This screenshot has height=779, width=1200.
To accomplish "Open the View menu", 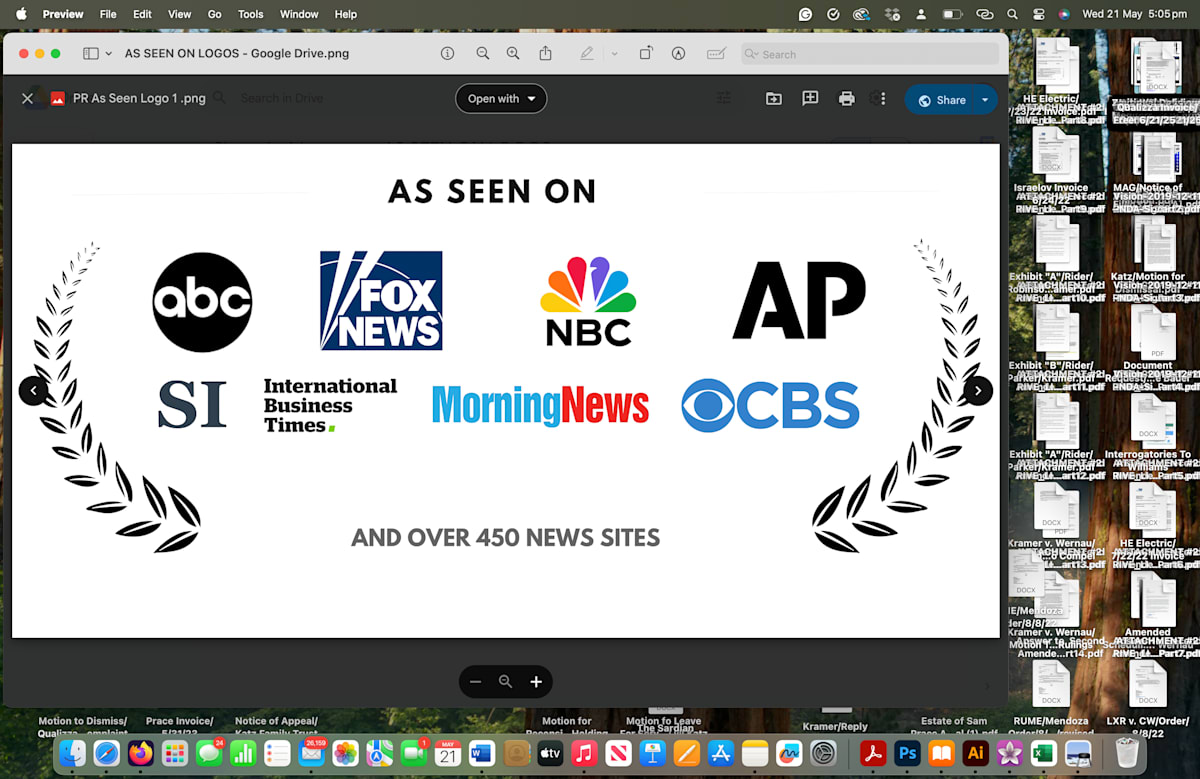I will point(179,14).
